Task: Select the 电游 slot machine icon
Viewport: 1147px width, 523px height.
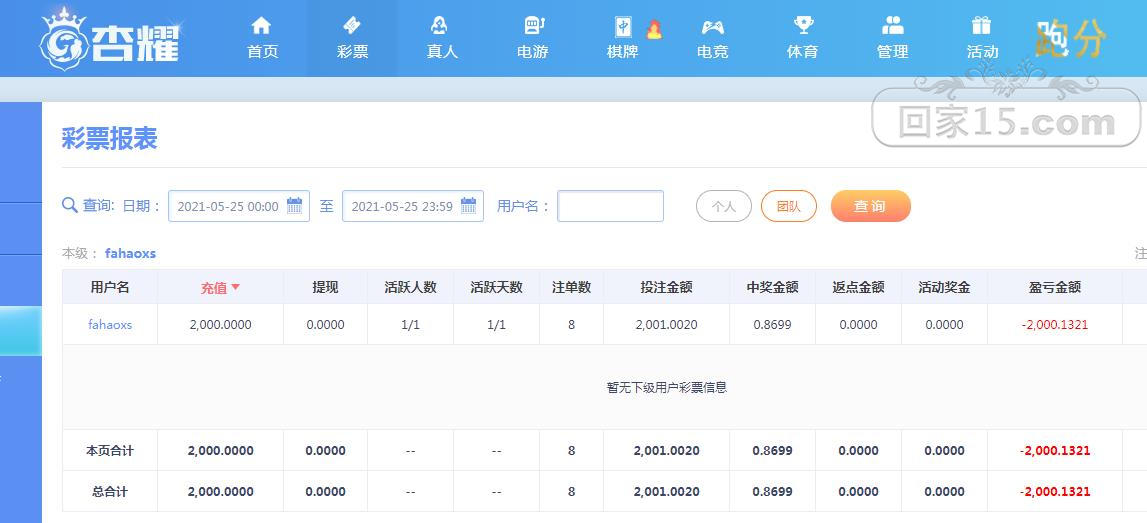Action: tap(533, 26)
